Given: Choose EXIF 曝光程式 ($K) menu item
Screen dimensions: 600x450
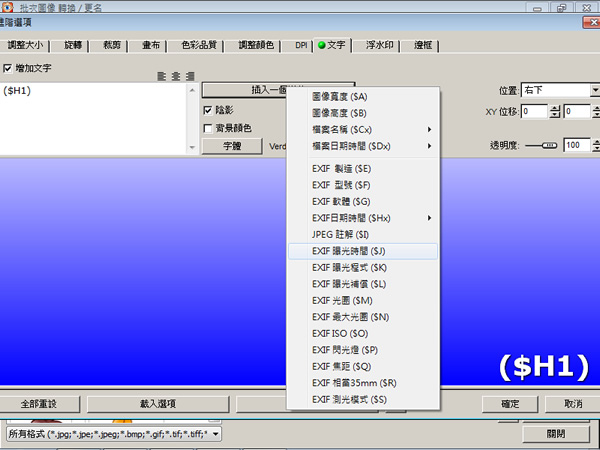Looking at the screenshot, I should point(362,267).
